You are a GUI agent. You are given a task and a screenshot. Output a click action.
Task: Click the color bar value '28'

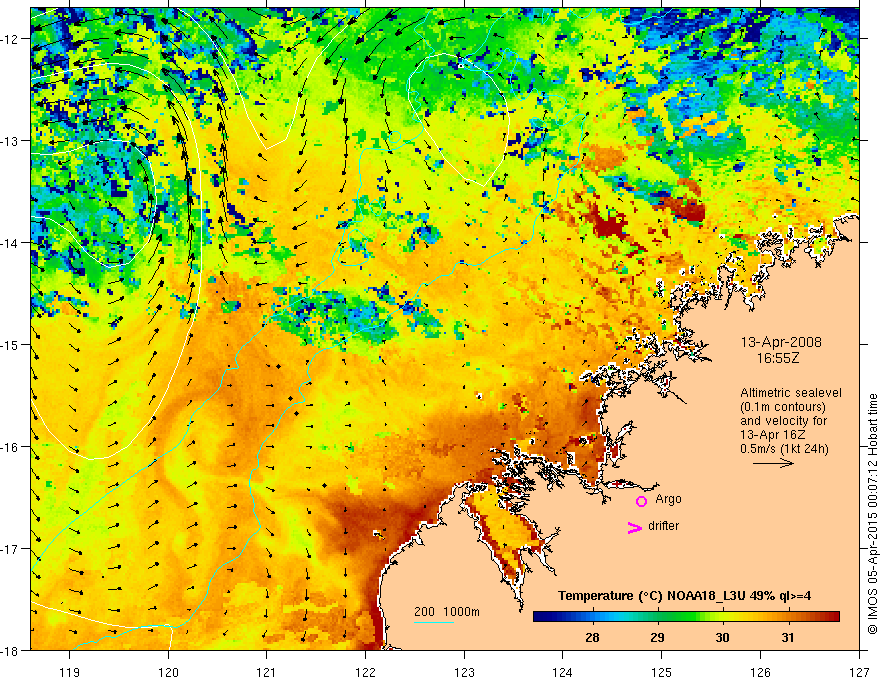592,637
